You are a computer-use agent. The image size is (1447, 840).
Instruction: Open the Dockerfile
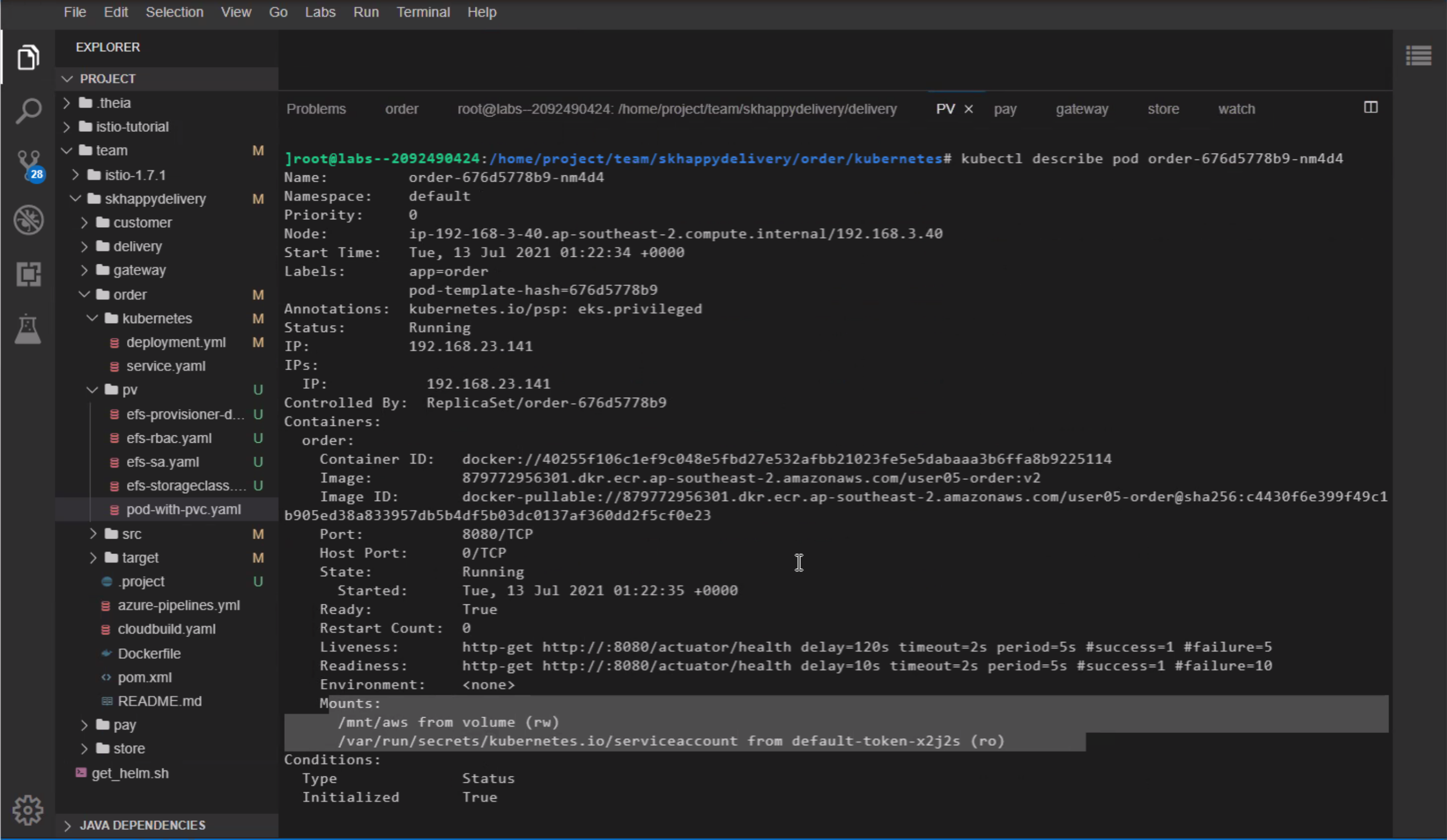(148, 653)
